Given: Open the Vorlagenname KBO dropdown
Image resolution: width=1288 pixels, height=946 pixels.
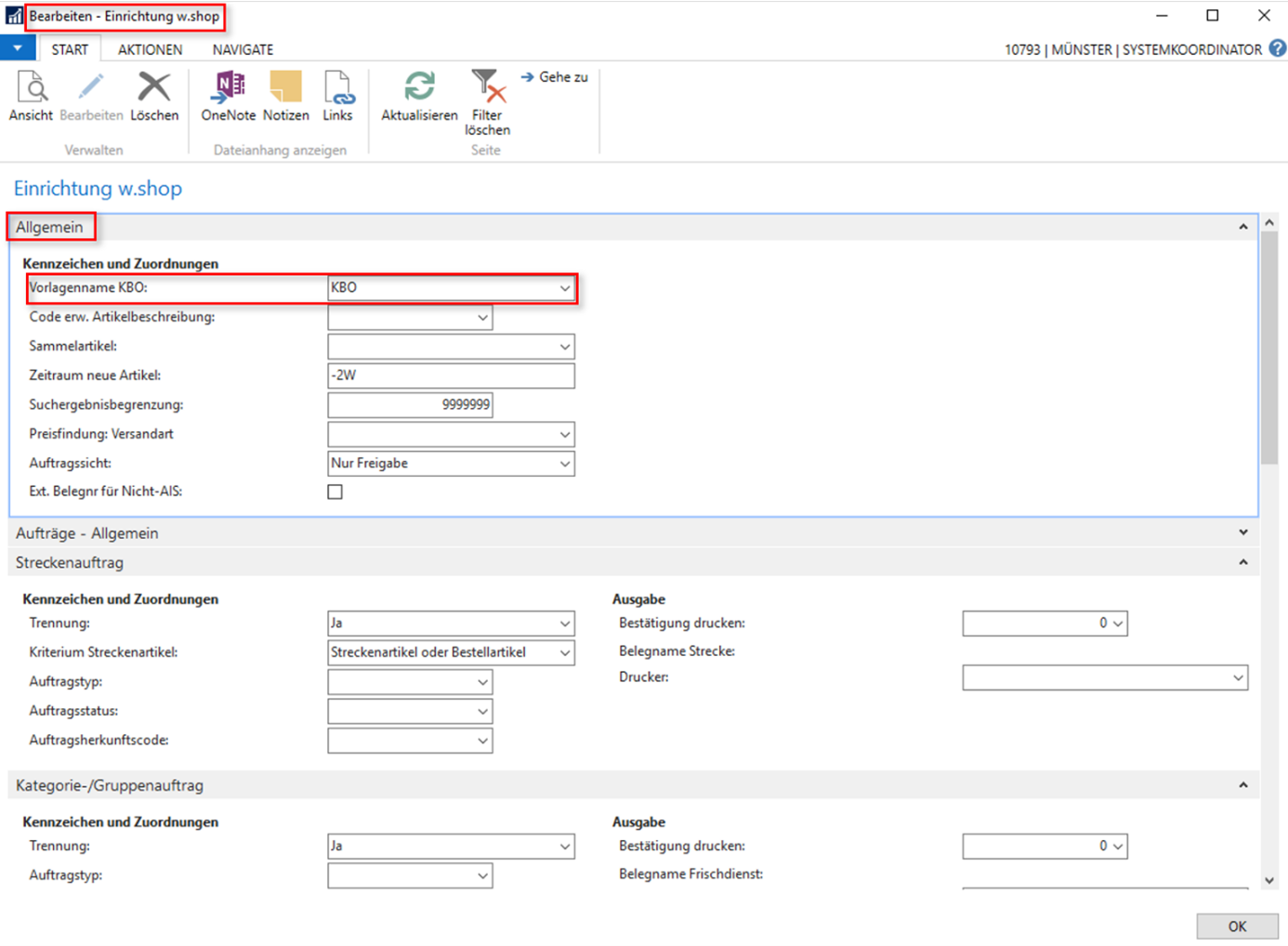Looking at the screenshot, I should click(564, 288).
